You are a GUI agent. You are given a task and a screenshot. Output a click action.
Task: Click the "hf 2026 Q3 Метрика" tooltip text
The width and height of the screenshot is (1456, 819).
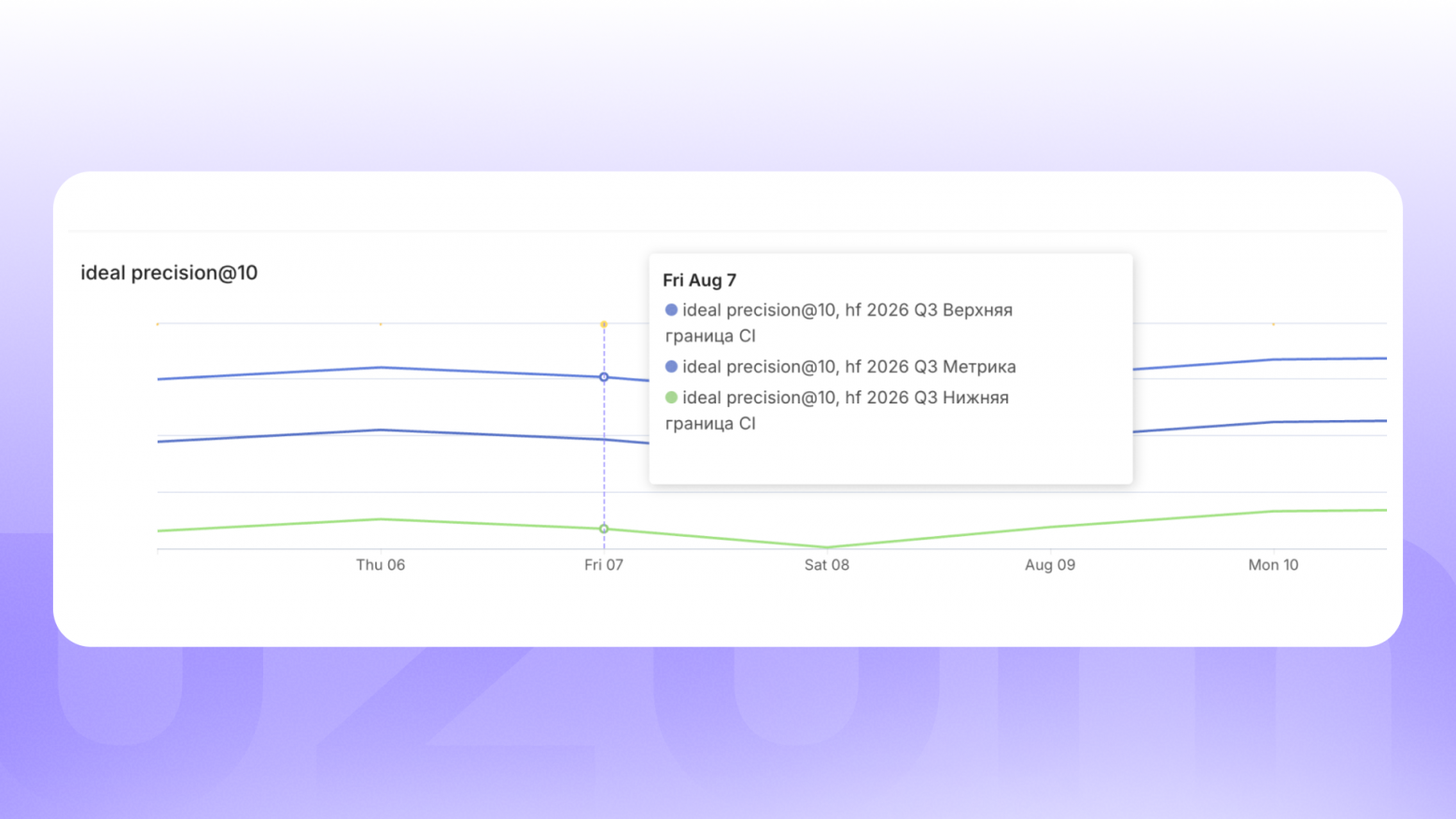(x=931, y=367)
